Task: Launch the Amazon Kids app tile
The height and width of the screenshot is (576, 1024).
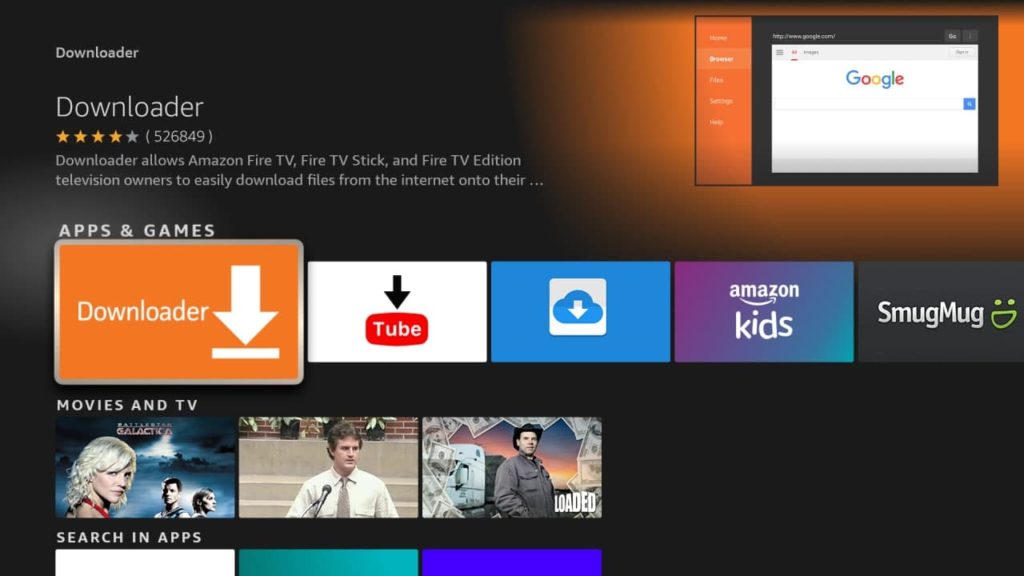Action: click(764, 312)
